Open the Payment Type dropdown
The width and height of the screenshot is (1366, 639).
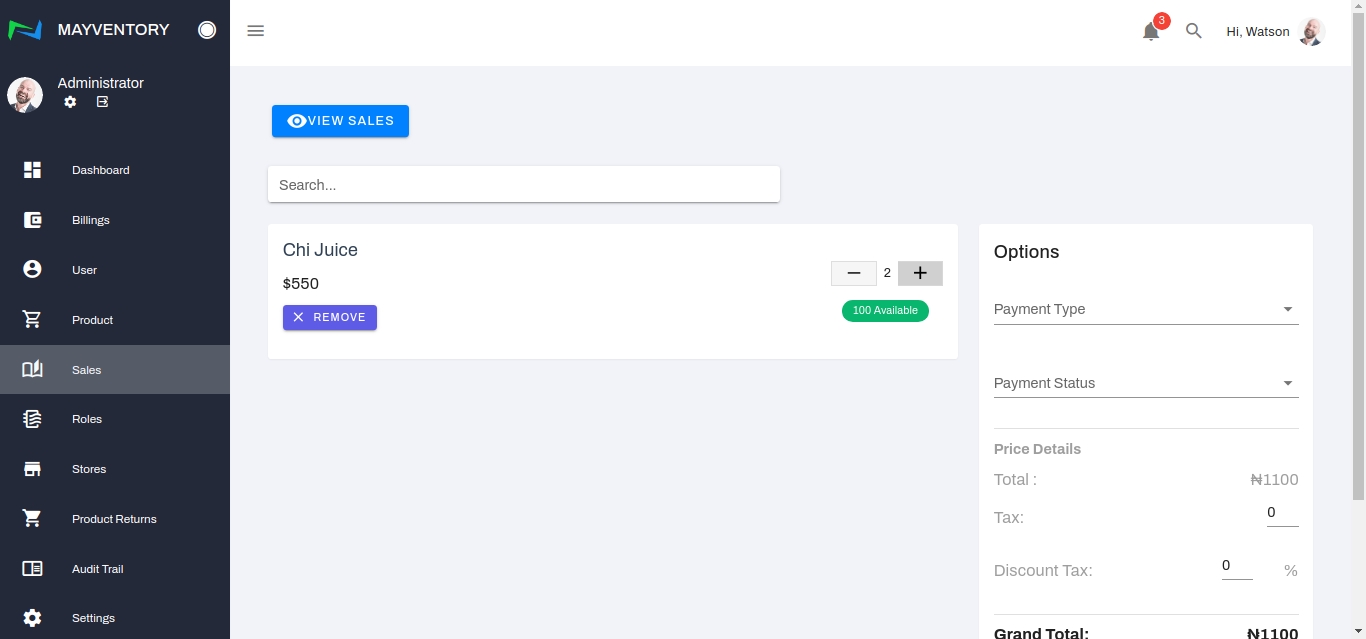click(1145, 310)
